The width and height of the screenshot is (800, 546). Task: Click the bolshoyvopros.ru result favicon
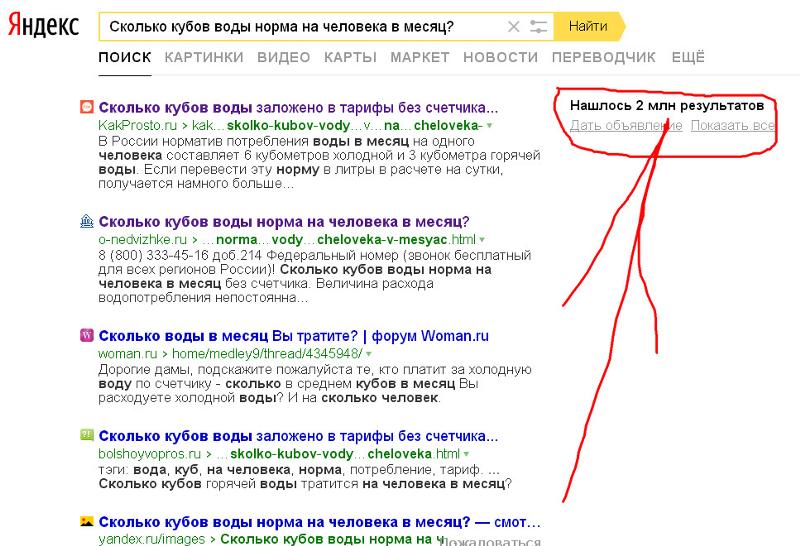87,435
